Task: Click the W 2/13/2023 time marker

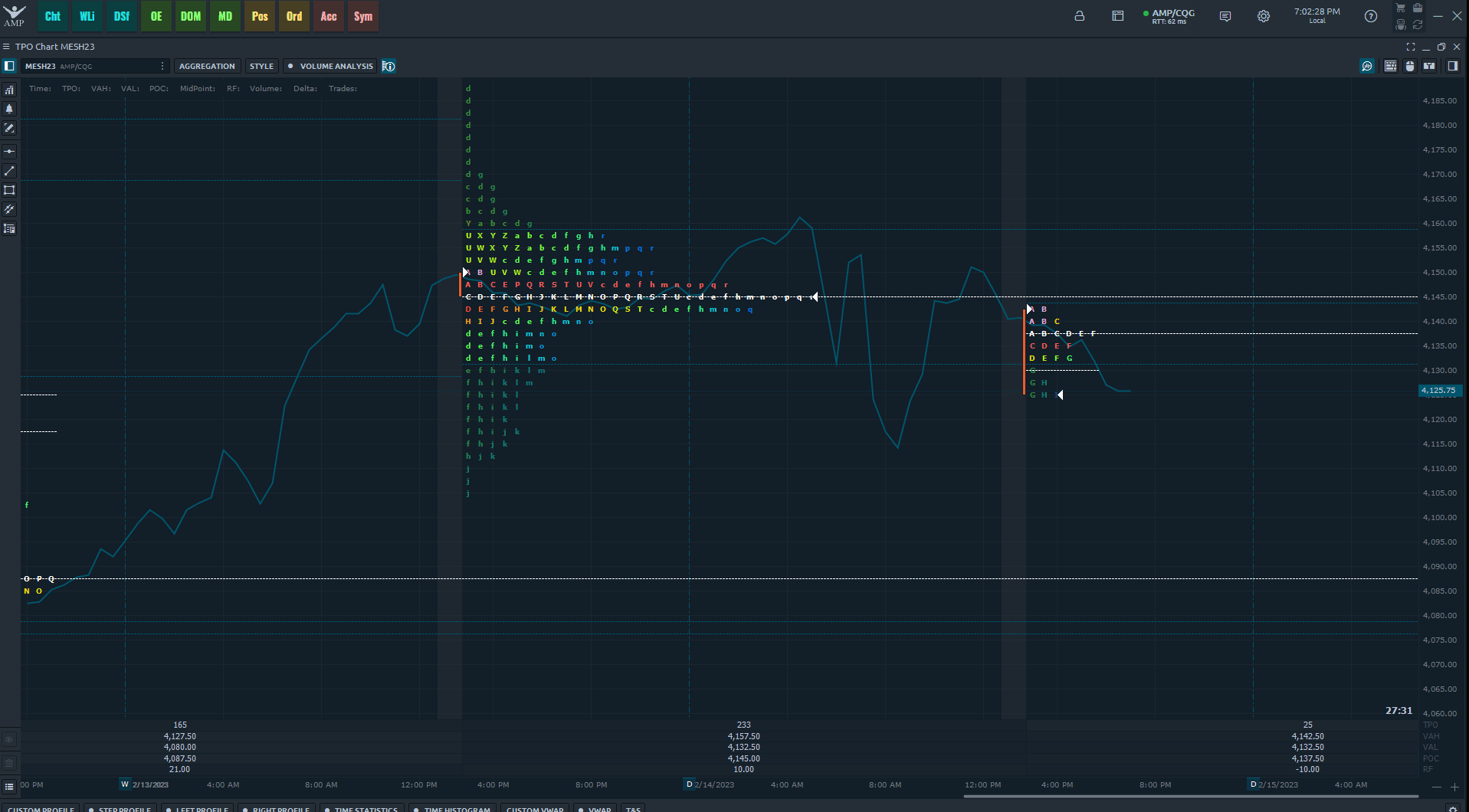Action: [144, 784]
